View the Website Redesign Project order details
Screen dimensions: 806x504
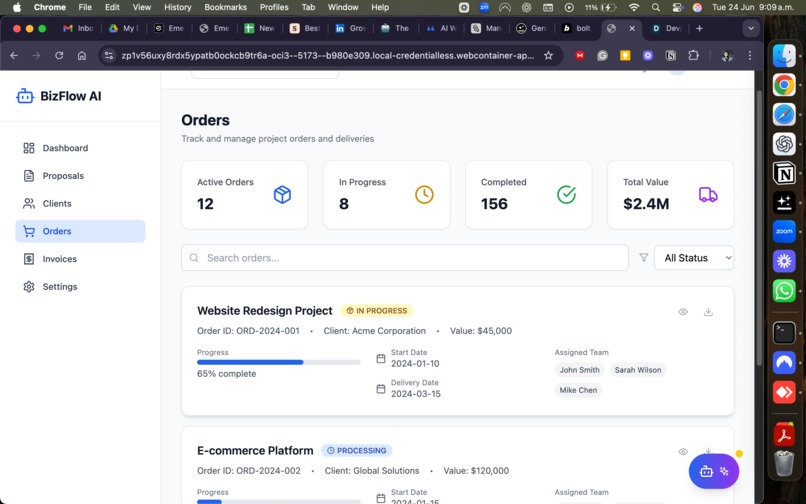click(683, 312)
